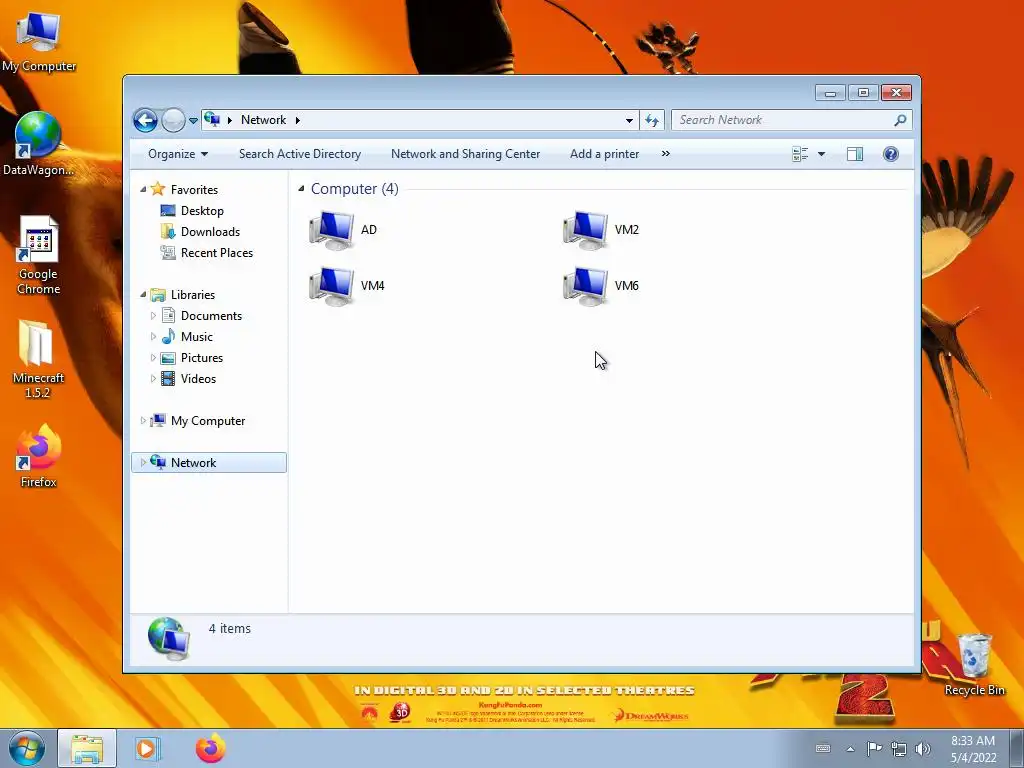Launch Firefox from the taskbar

tap(210, 748)
